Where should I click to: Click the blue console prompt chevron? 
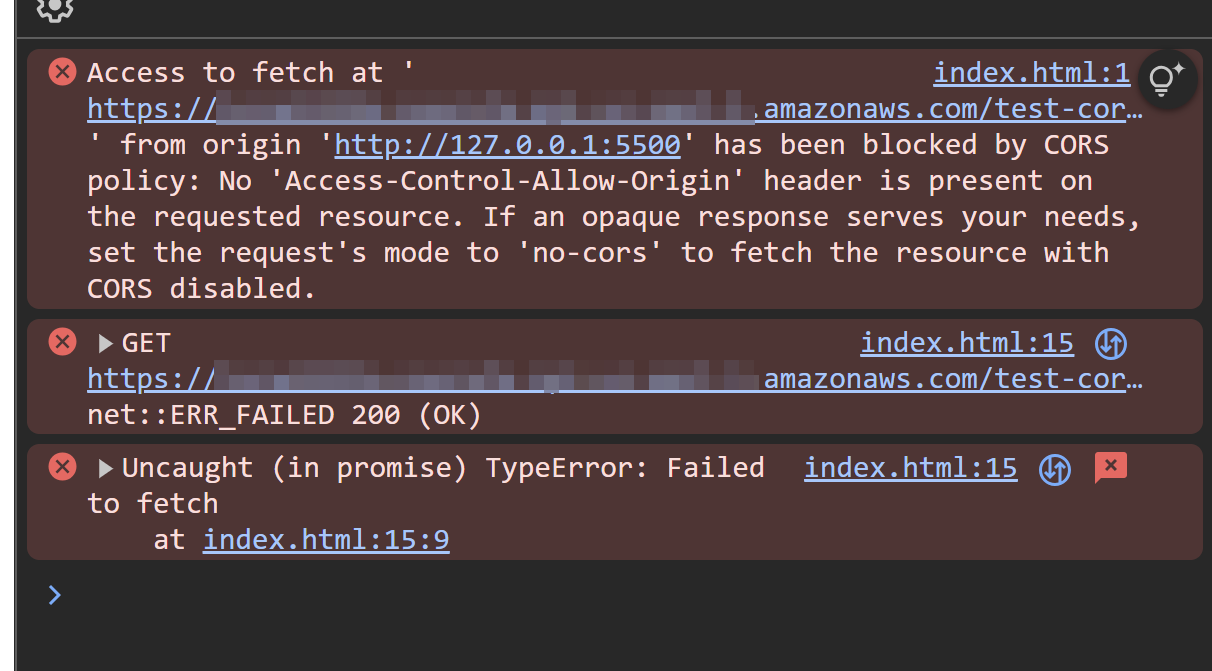pyautogui.click(x=55, y=596)
